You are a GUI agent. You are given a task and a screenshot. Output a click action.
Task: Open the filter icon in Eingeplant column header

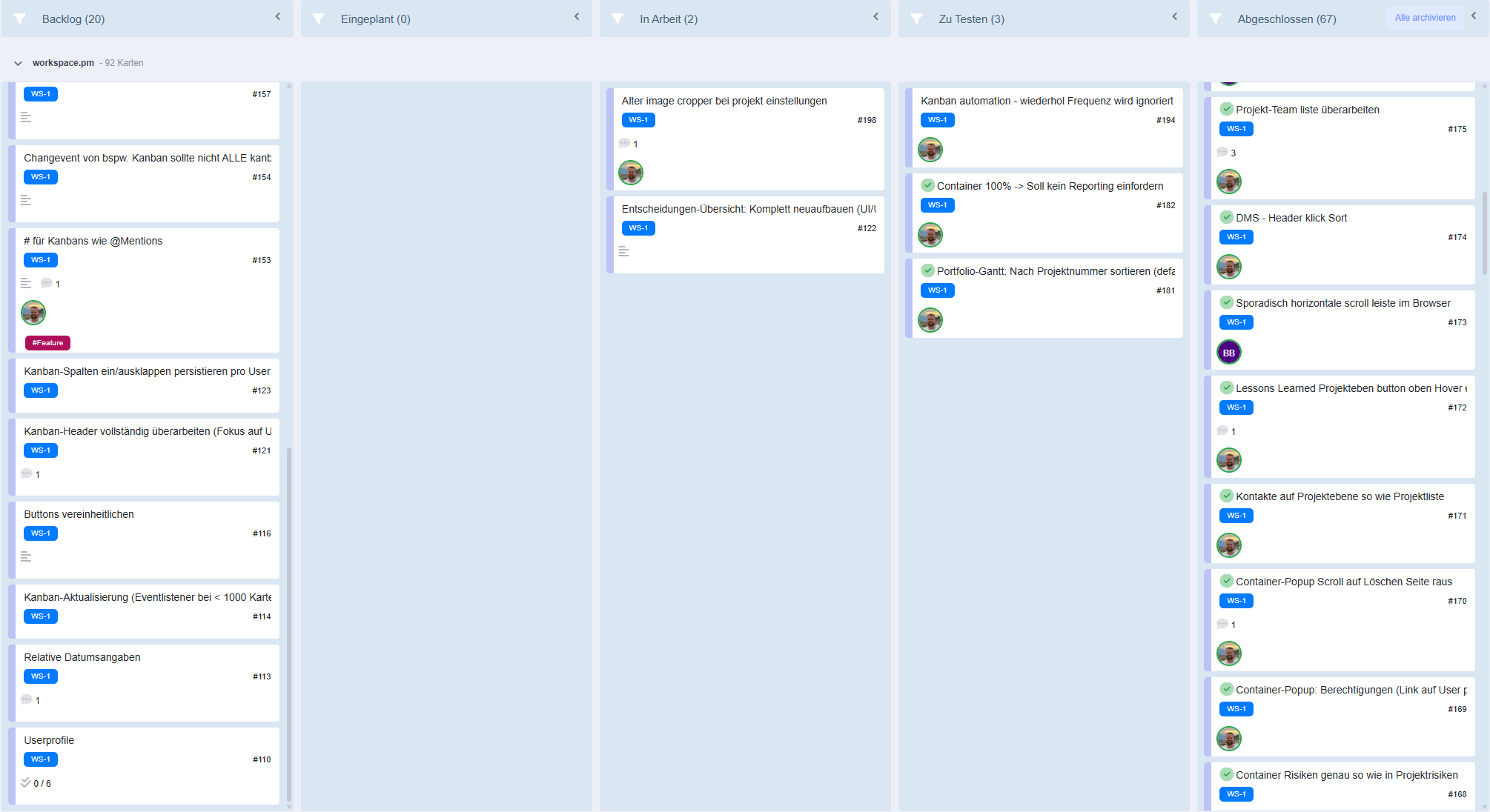[x=319, y=19]
